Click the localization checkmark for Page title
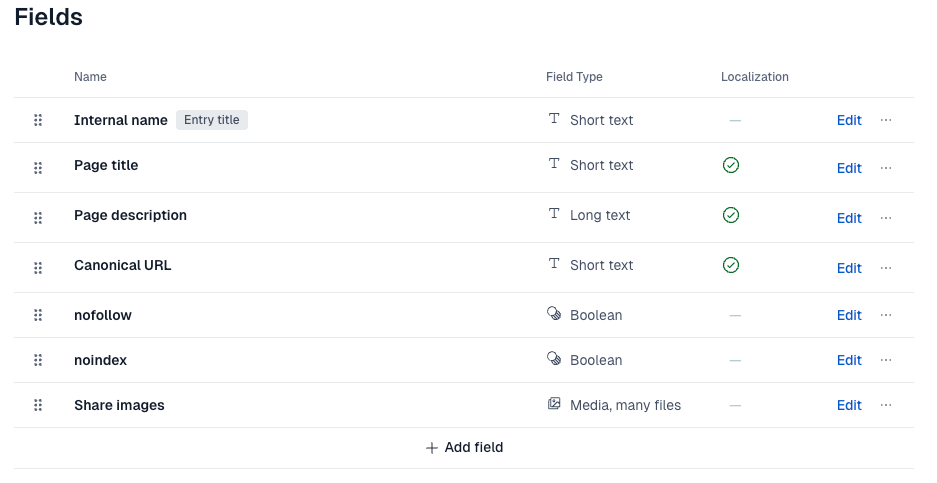937x483 pixels. 731,165
